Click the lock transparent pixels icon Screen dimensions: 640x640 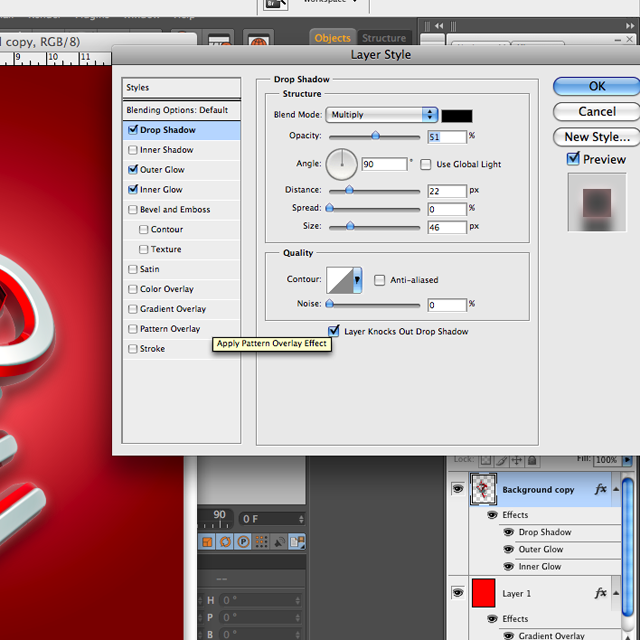[x=486, y=460]
